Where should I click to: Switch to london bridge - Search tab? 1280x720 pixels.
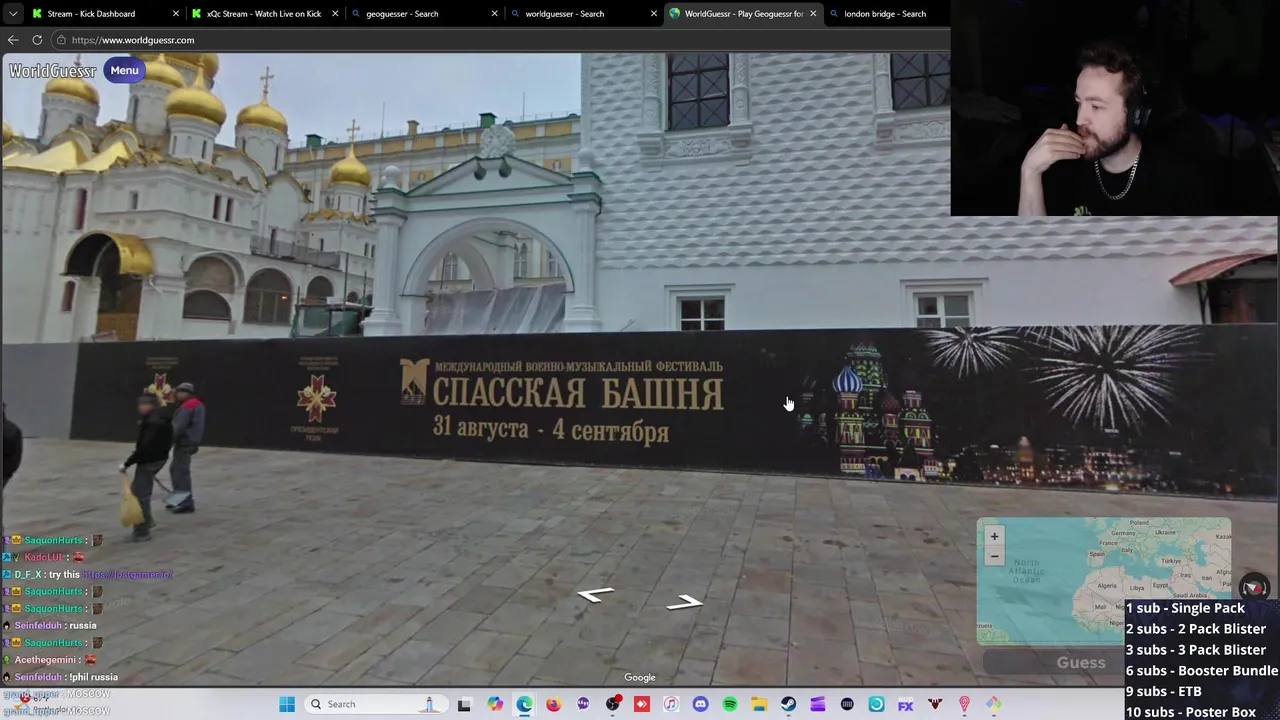(885, 14)
